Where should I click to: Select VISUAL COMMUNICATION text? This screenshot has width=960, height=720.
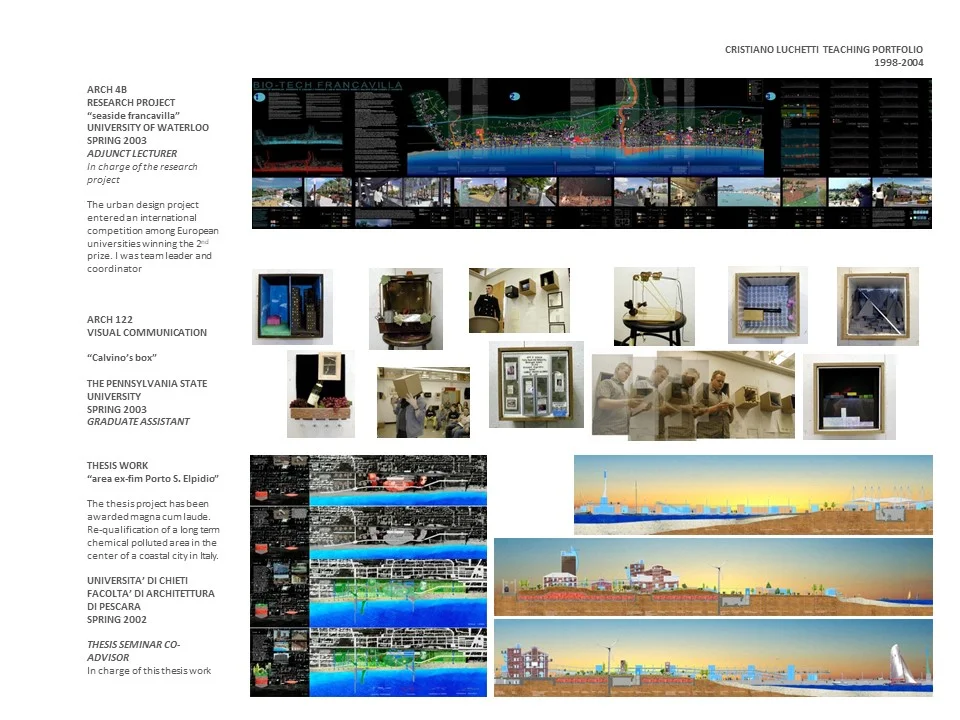pos(147,332)
